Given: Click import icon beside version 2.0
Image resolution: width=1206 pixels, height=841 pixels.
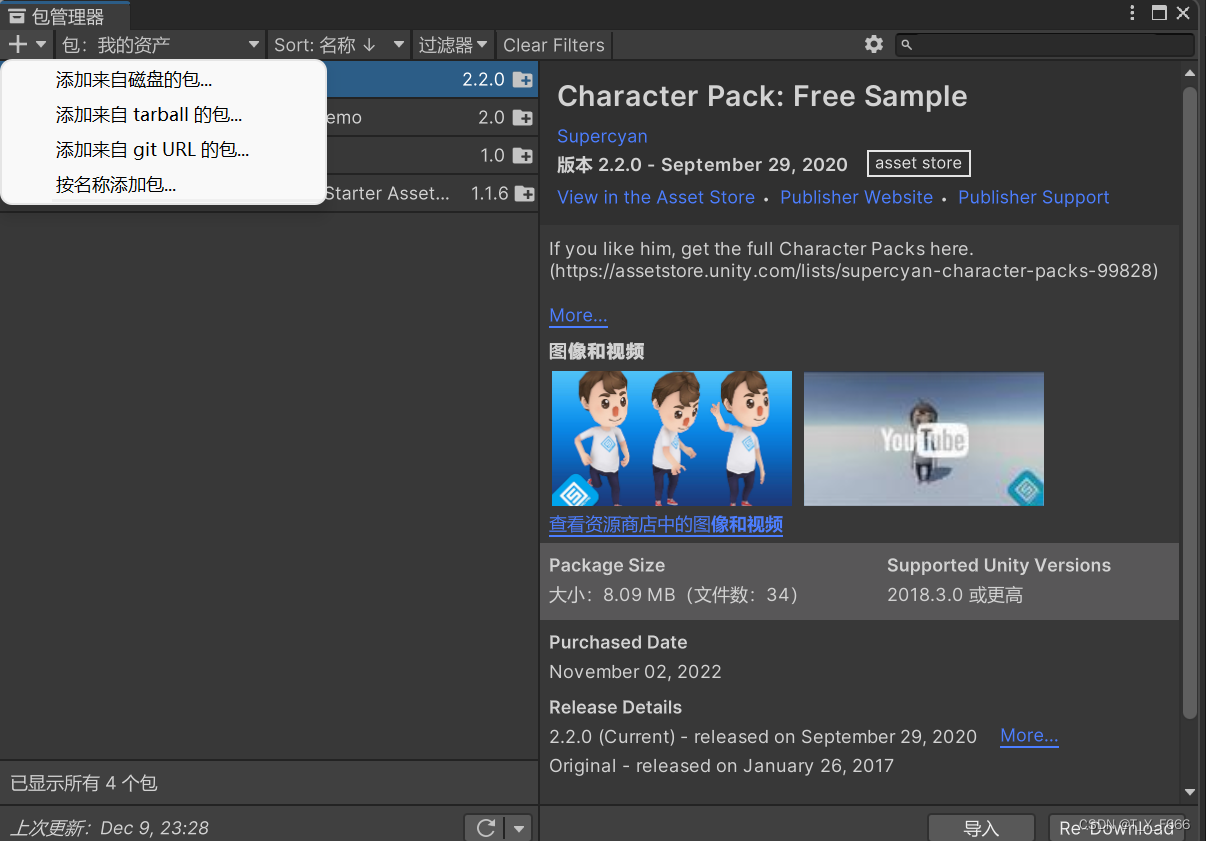Looking at the screenshot, I should point(522,118).
